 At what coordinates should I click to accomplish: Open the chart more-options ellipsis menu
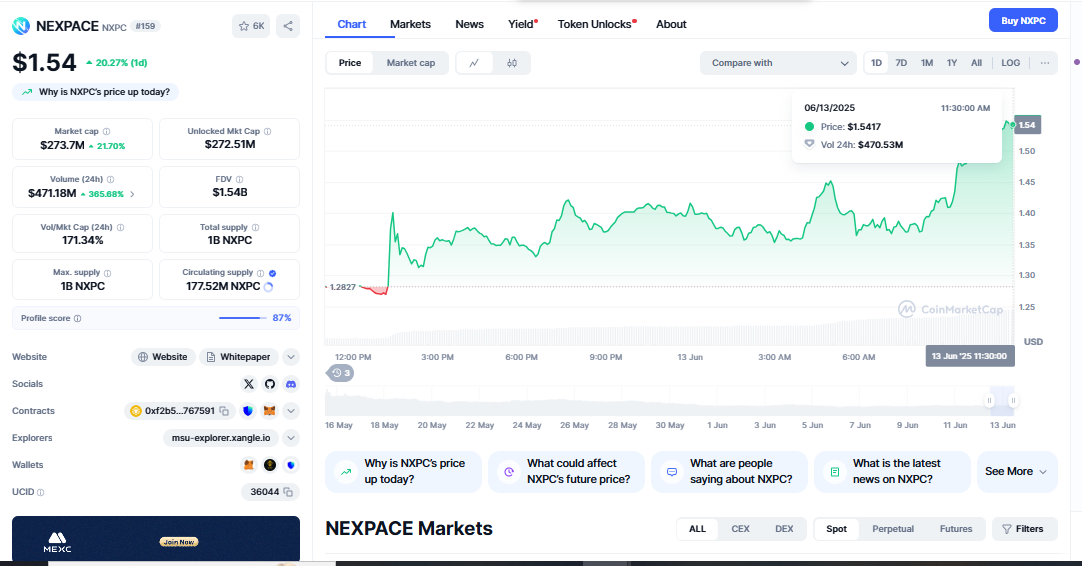pos(1045,63)
